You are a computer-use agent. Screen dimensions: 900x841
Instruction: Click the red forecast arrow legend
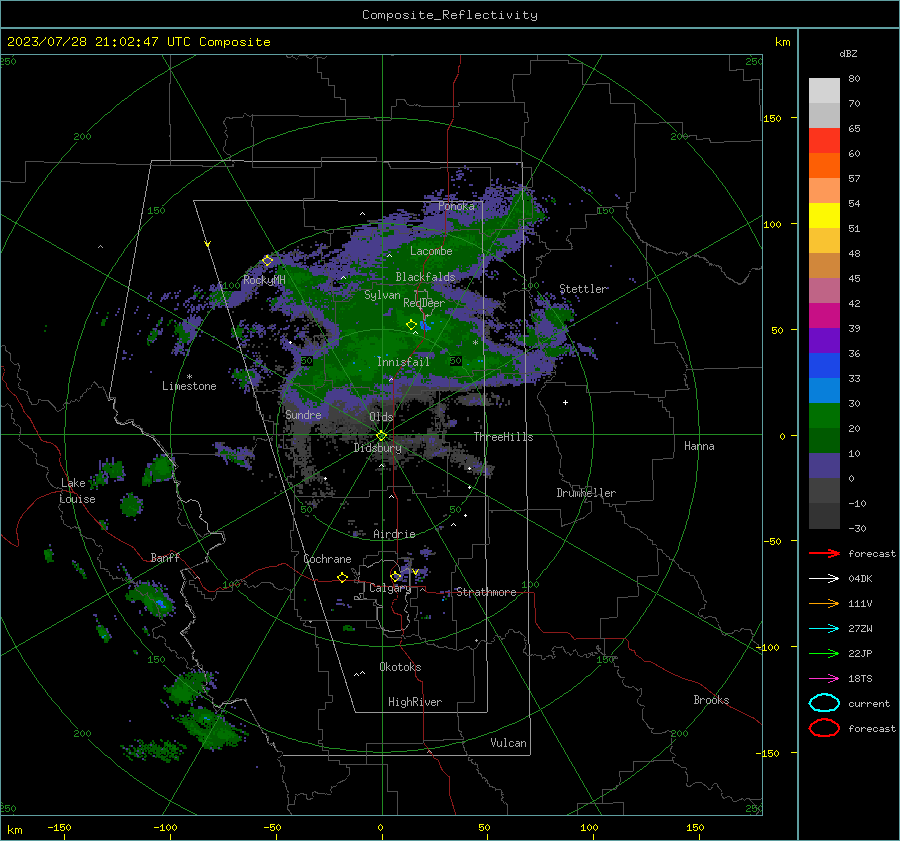pos(824,553)
